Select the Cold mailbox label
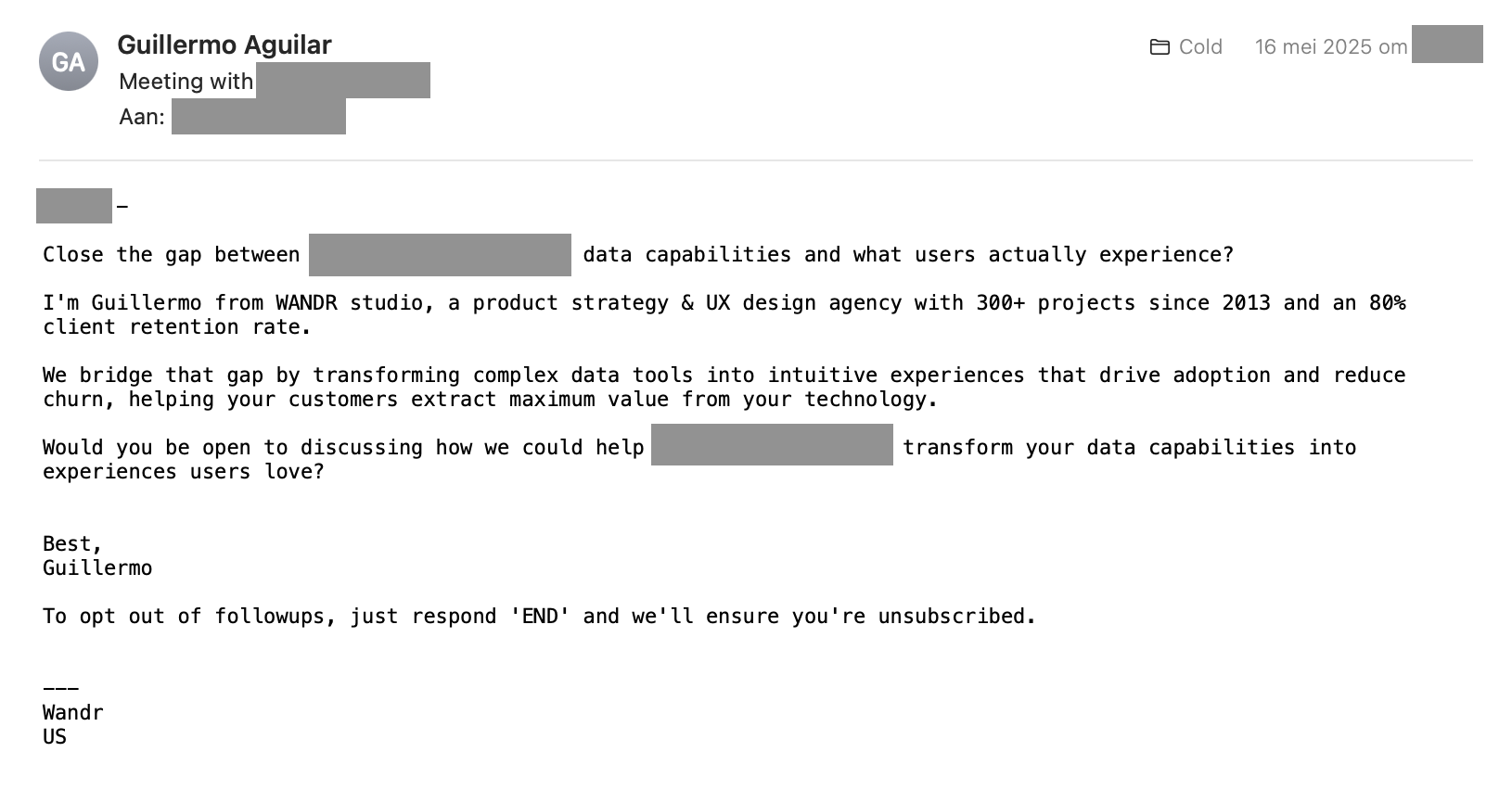1512x803 pixels. point(1200,46)
